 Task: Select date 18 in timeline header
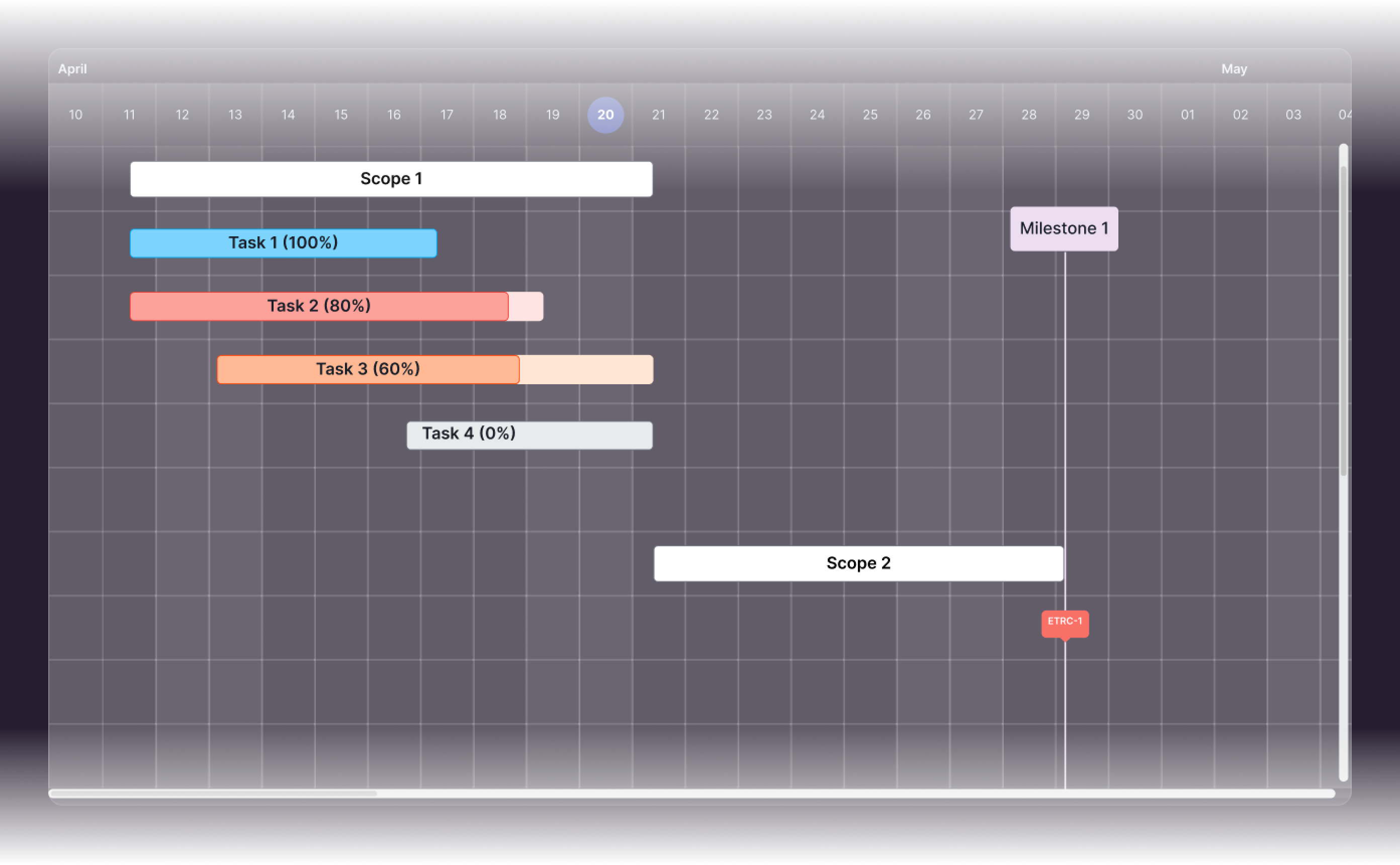coord(500,115)
